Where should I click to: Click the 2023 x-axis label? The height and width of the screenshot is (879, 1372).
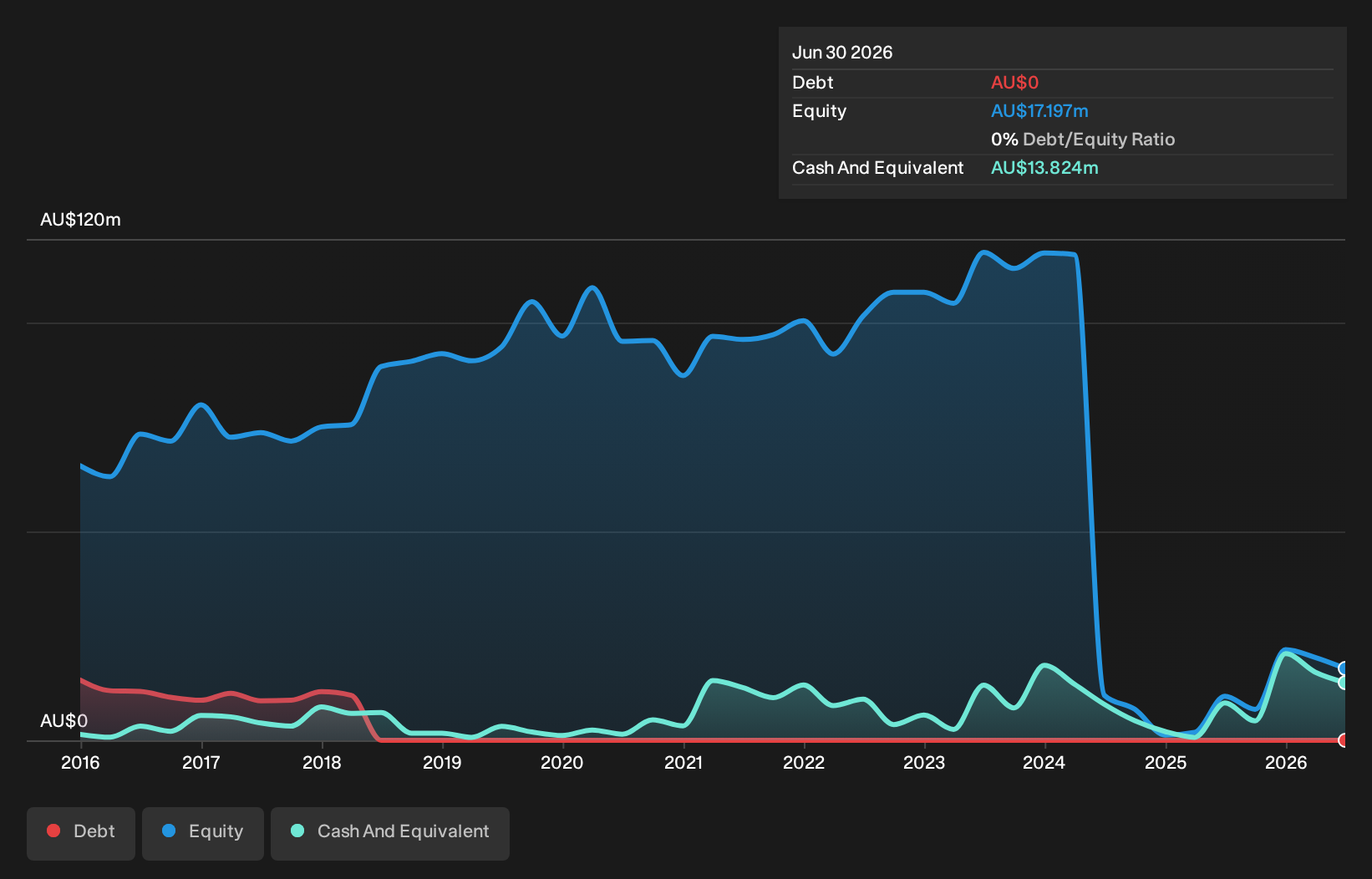coord(924,762)
